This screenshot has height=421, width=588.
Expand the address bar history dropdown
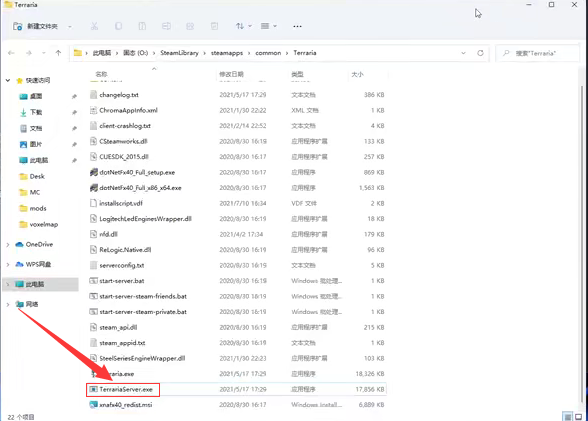[464, 53]
